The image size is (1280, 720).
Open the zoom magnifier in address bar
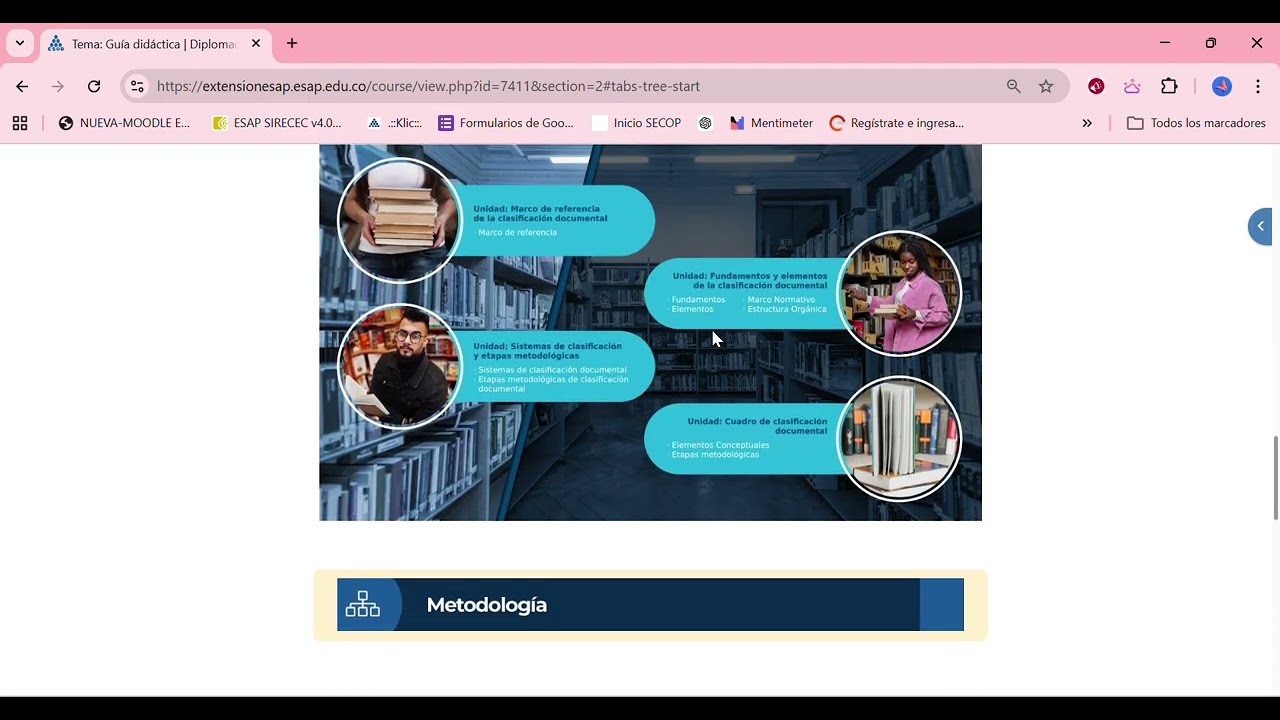point(1014,86)
